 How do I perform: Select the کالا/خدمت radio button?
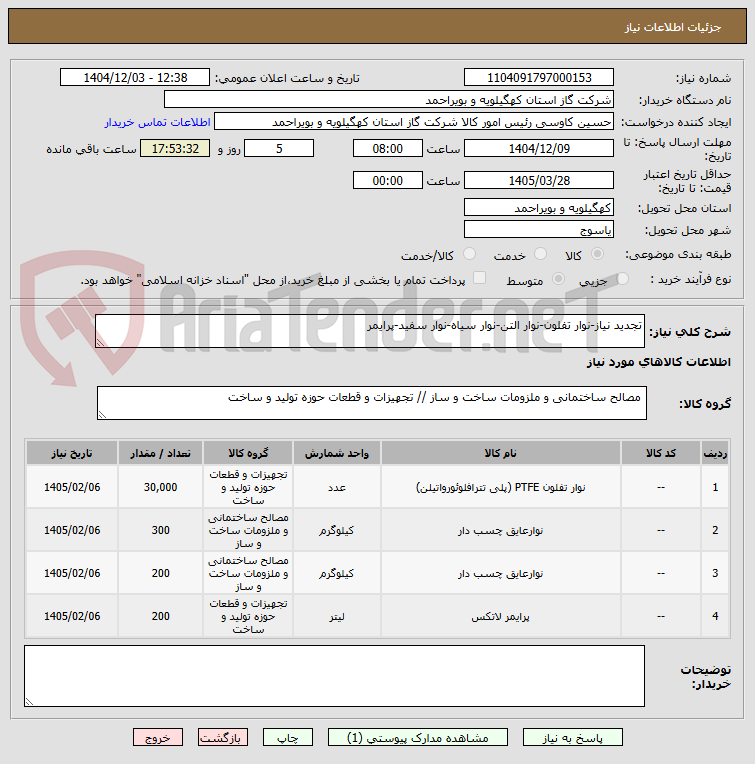point(470,254)
